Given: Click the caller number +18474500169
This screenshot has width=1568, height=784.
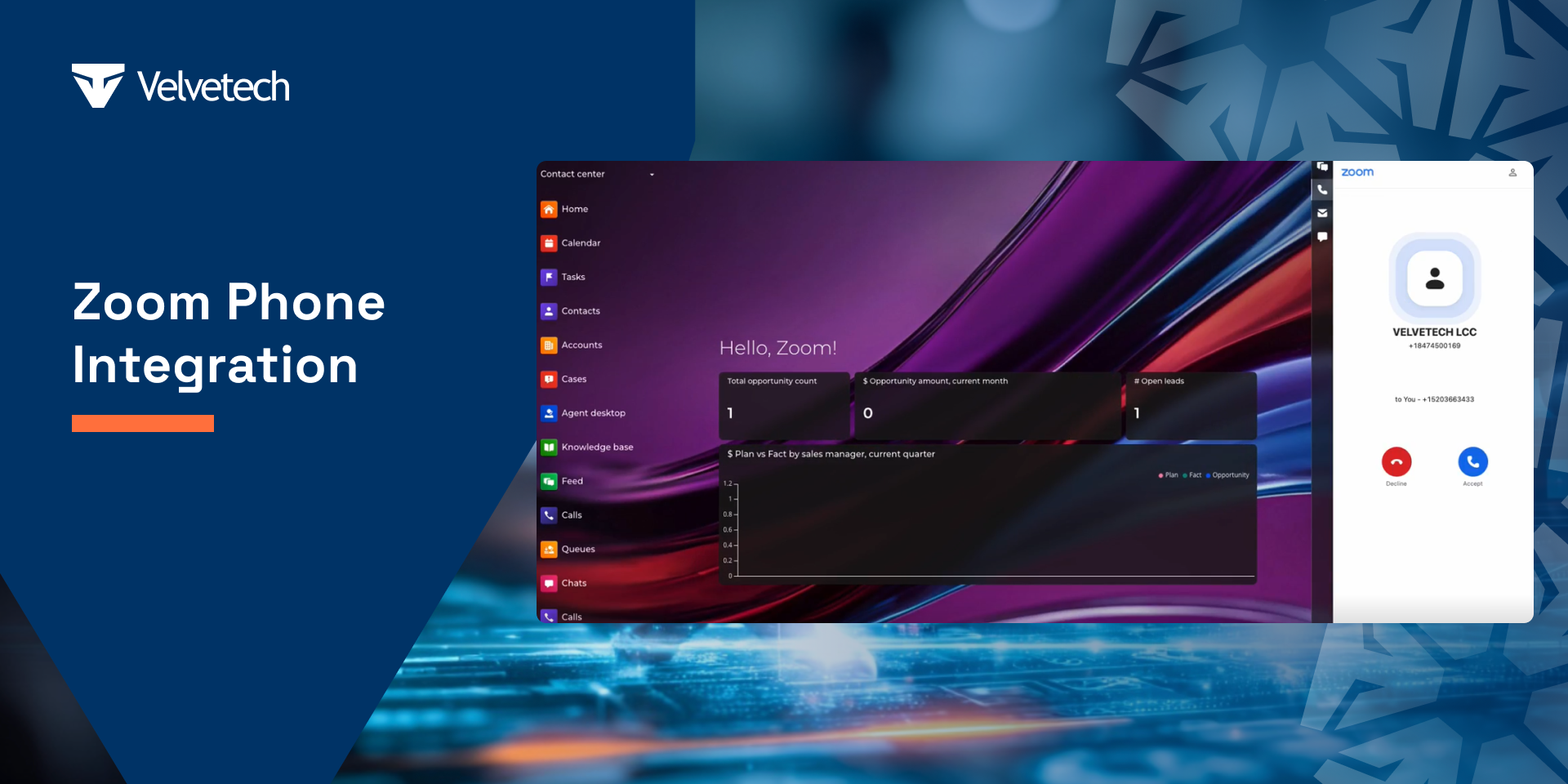Looking at the screenshot, I should tap(1435, 346).
